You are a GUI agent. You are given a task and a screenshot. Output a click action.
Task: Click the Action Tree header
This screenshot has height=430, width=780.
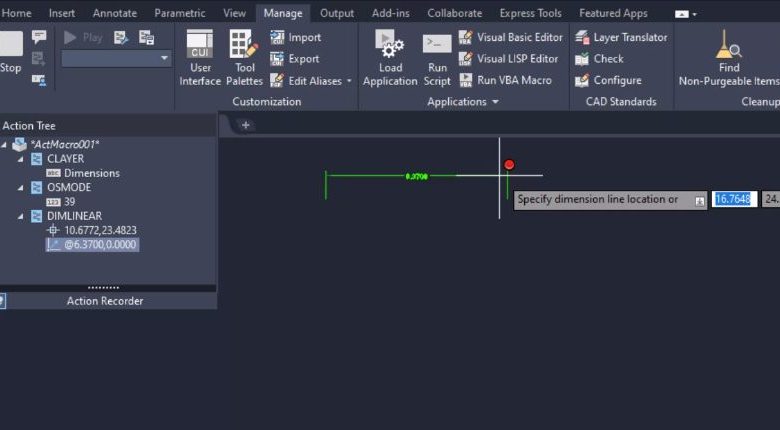(x=29, y=126)
